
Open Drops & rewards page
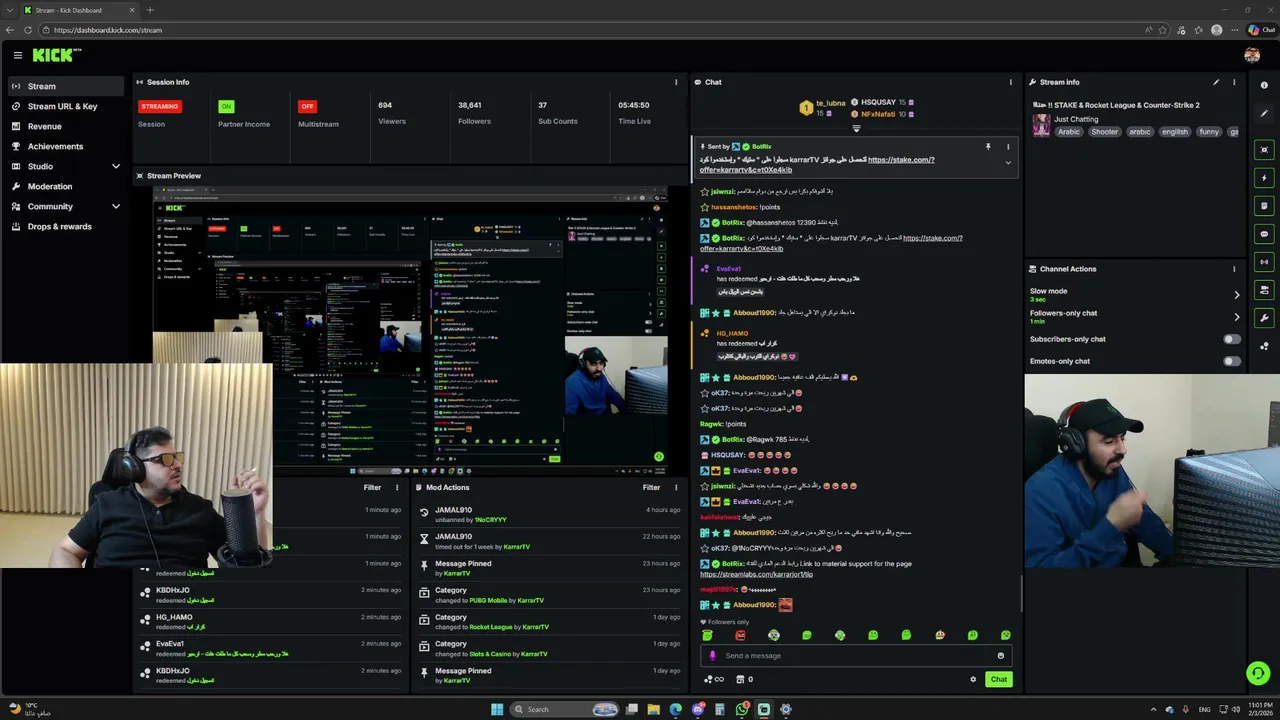point(66,226)
